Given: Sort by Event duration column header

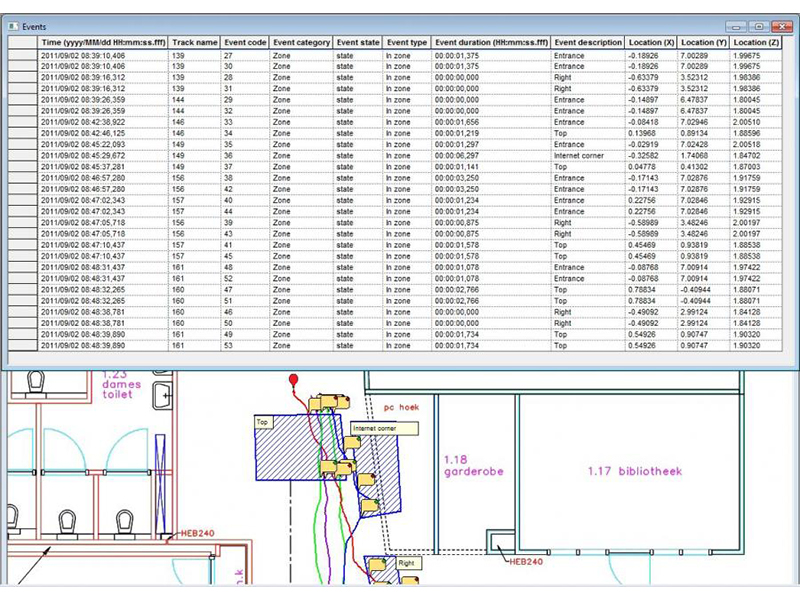Looking at the screenshot, I should coord(490,43).
